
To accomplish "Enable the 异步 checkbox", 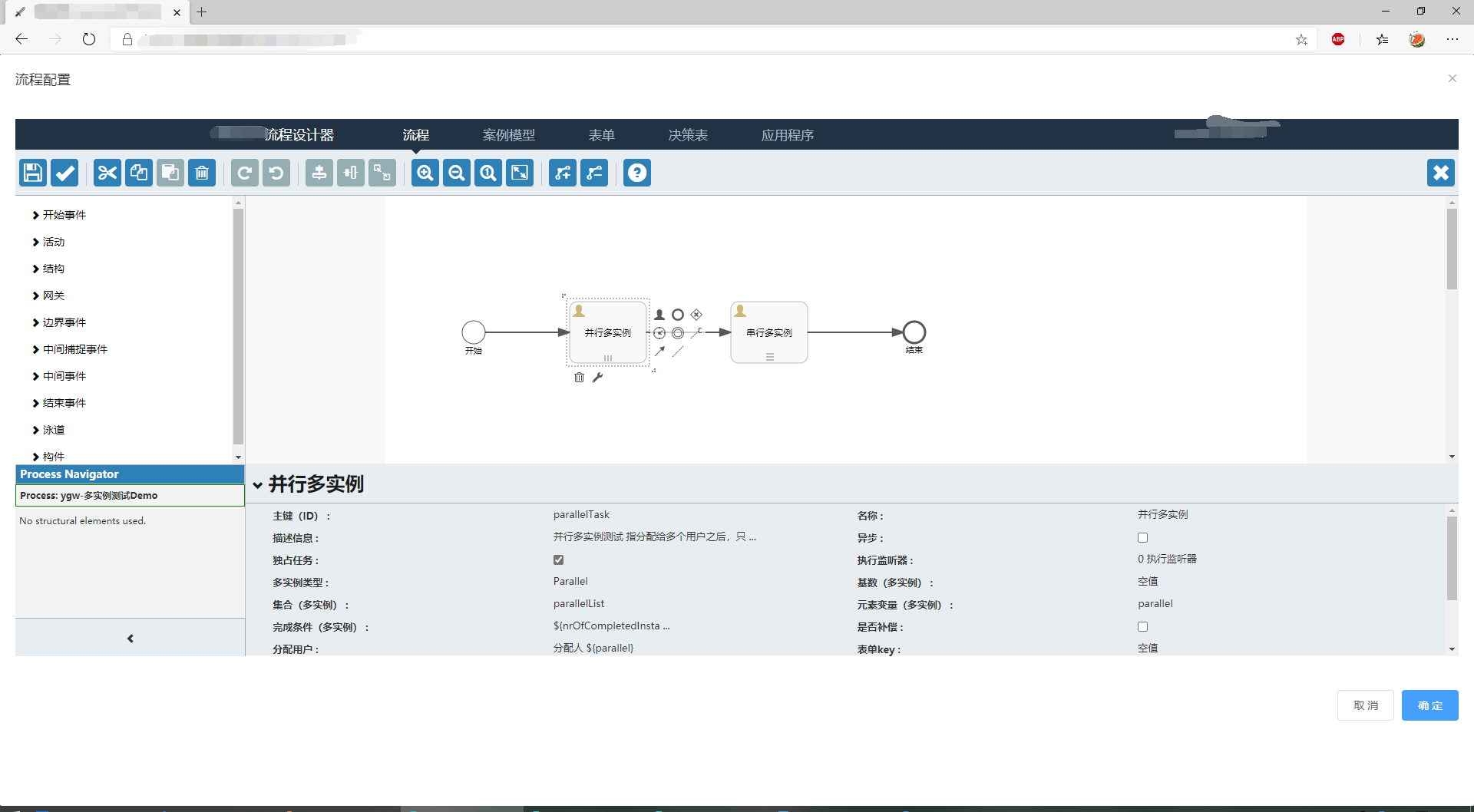I will [1143, 537].
